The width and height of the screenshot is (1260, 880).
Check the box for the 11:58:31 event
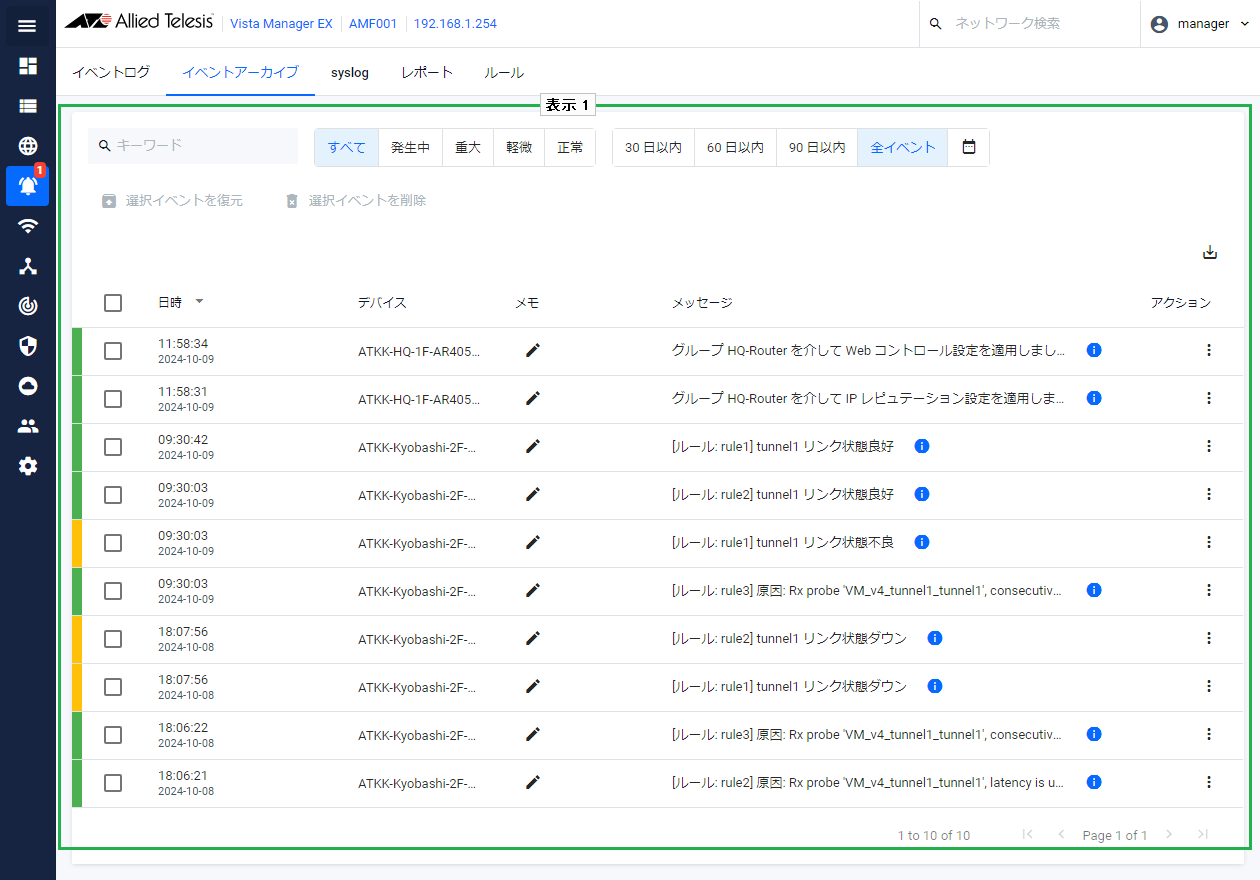(113, 399)
